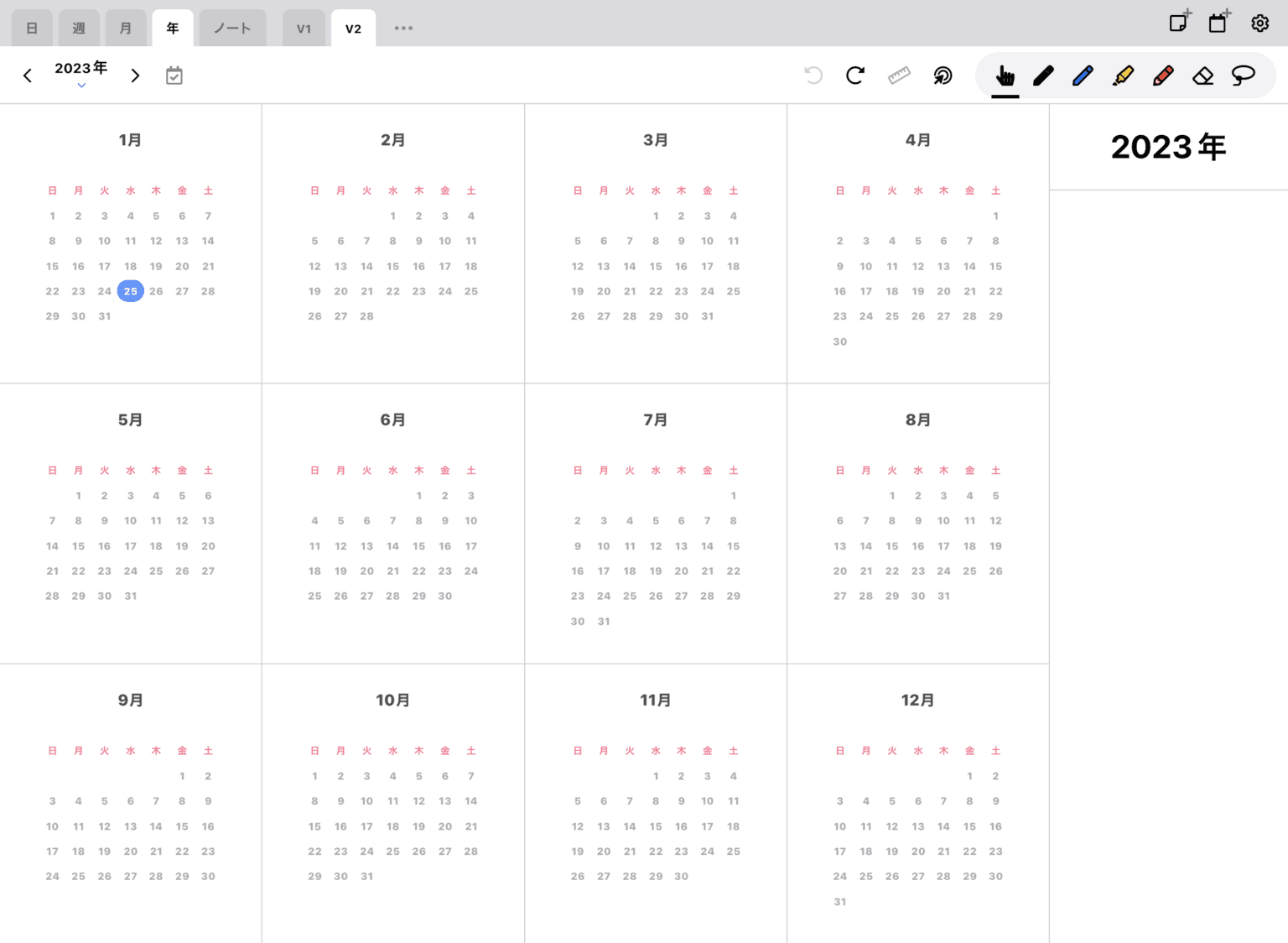Click the redo icon
The image size is (1288, 943).
(x=854, y=76)
